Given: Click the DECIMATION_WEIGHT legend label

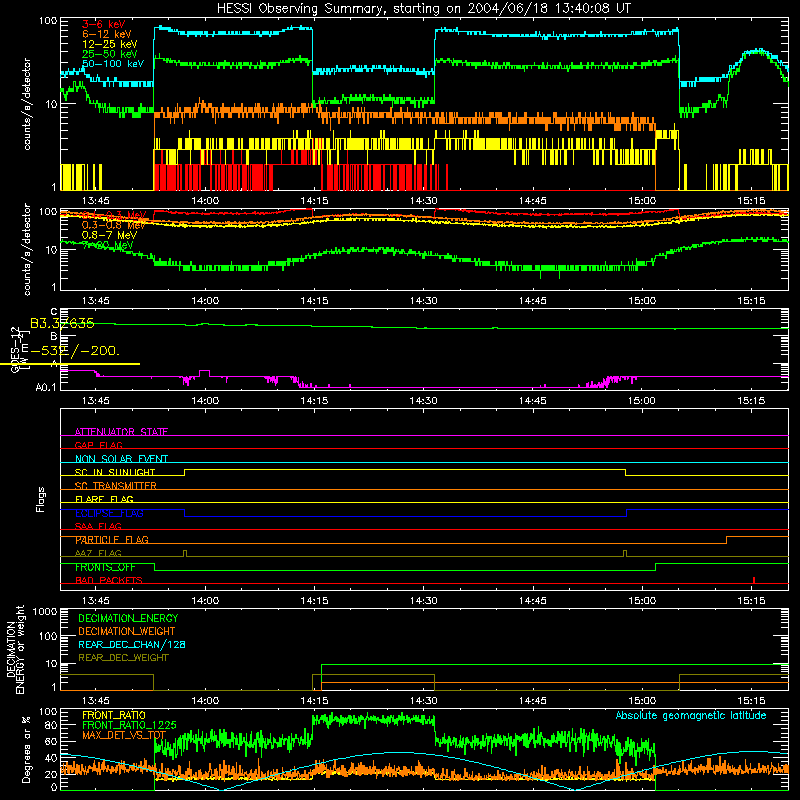Looking at the screenshot, I should click(x=127, y=631).
